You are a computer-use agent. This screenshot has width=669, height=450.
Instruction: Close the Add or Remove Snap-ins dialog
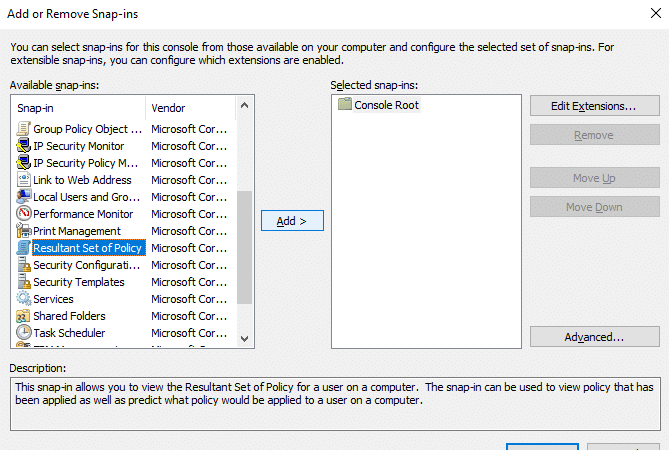[x=656, y=13]
